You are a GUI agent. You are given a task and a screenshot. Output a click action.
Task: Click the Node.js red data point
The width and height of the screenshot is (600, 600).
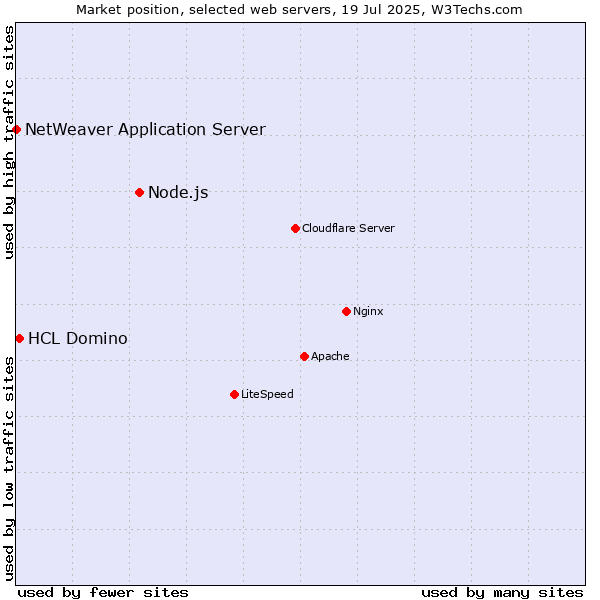140,192
